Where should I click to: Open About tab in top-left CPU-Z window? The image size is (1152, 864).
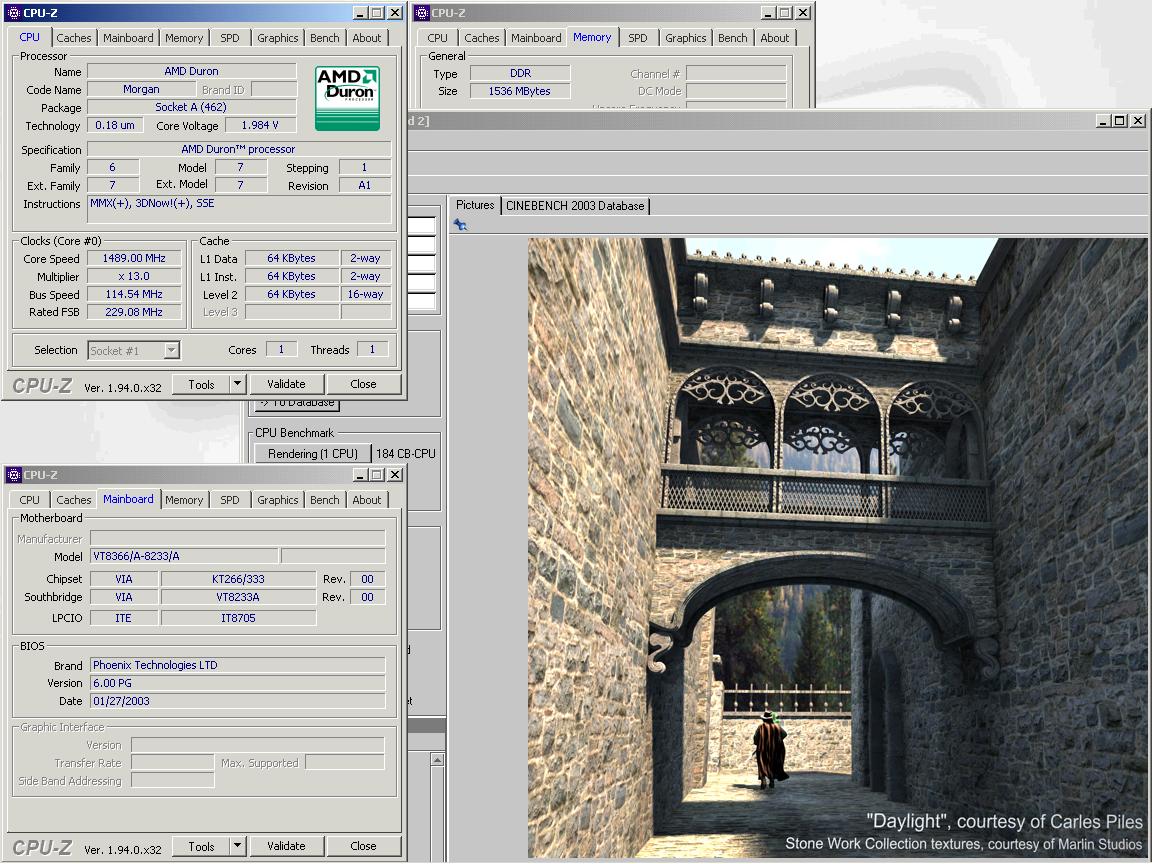coord(367,38)
